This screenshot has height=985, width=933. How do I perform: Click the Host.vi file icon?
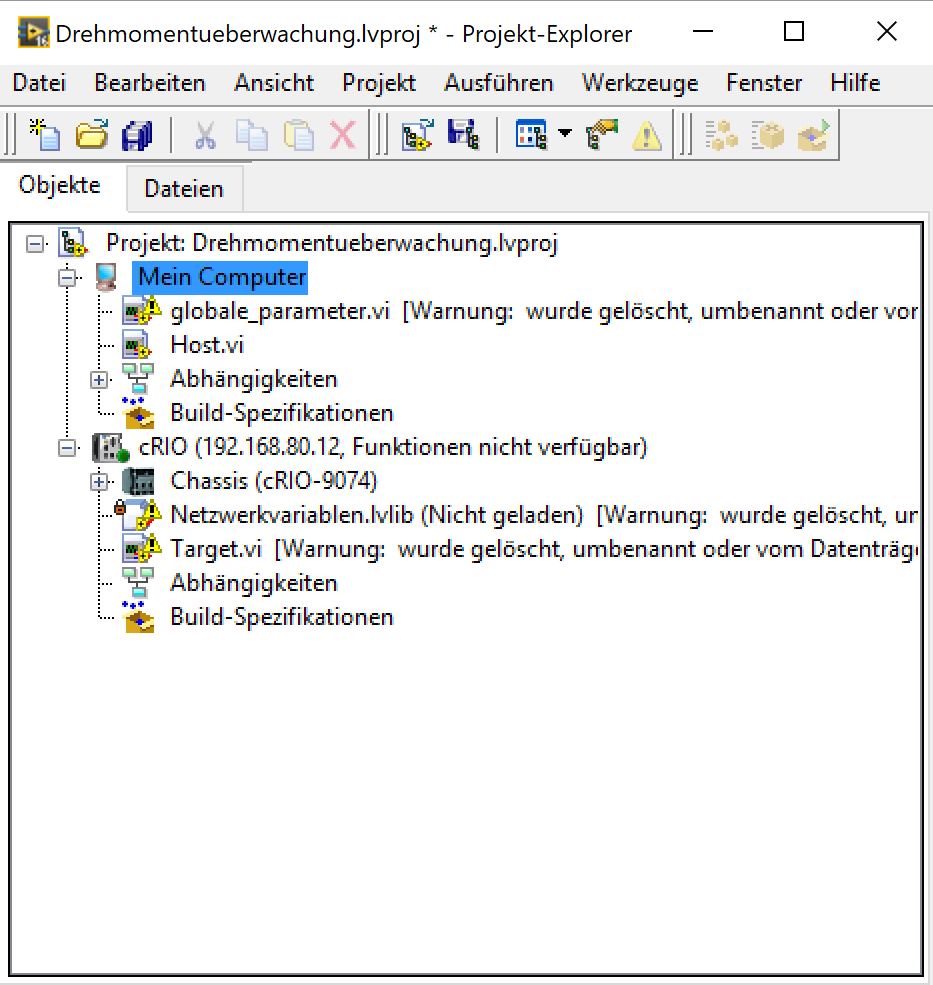point(137,345)
